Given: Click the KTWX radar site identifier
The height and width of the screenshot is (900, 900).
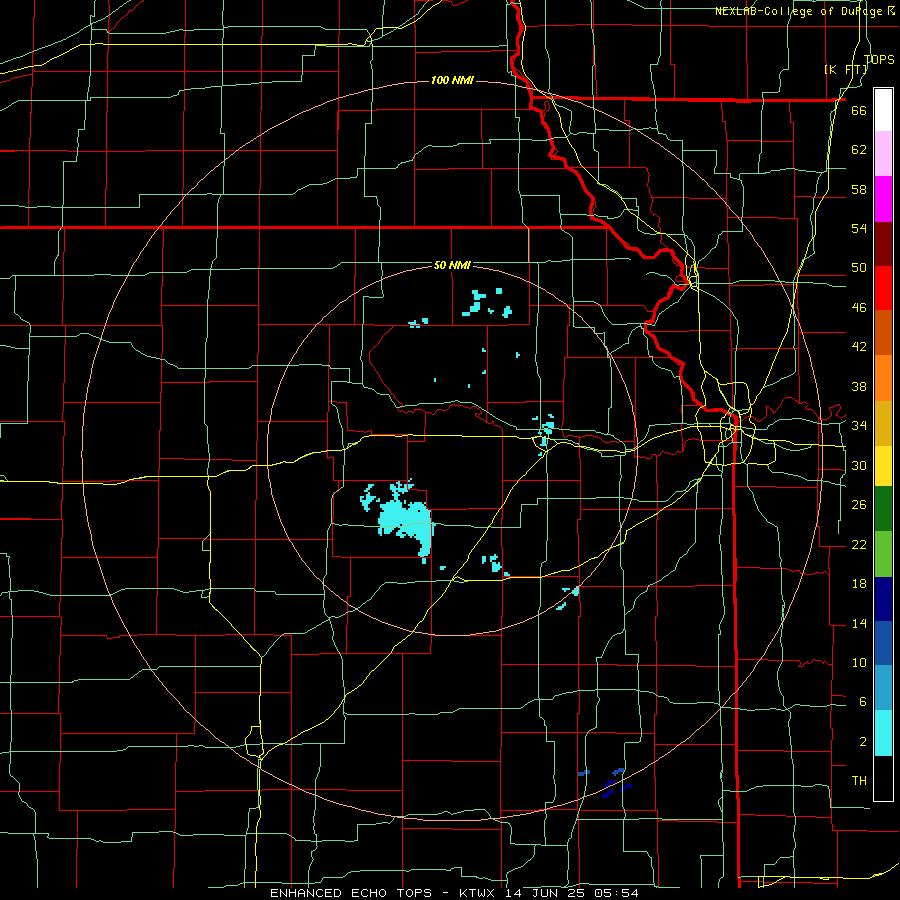Looking at the screenshot, I should pyautogui.click(x=479, y=893).
